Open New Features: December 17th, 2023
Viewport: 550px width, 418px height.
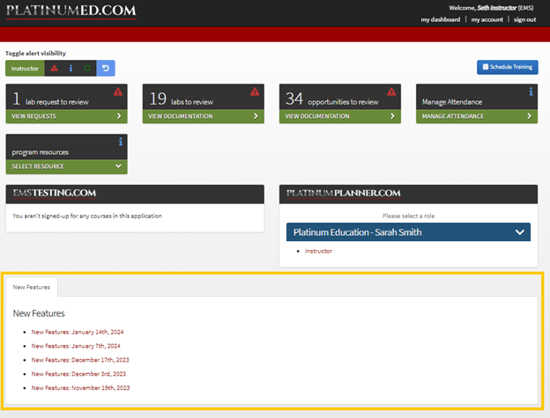pos(80,360)
